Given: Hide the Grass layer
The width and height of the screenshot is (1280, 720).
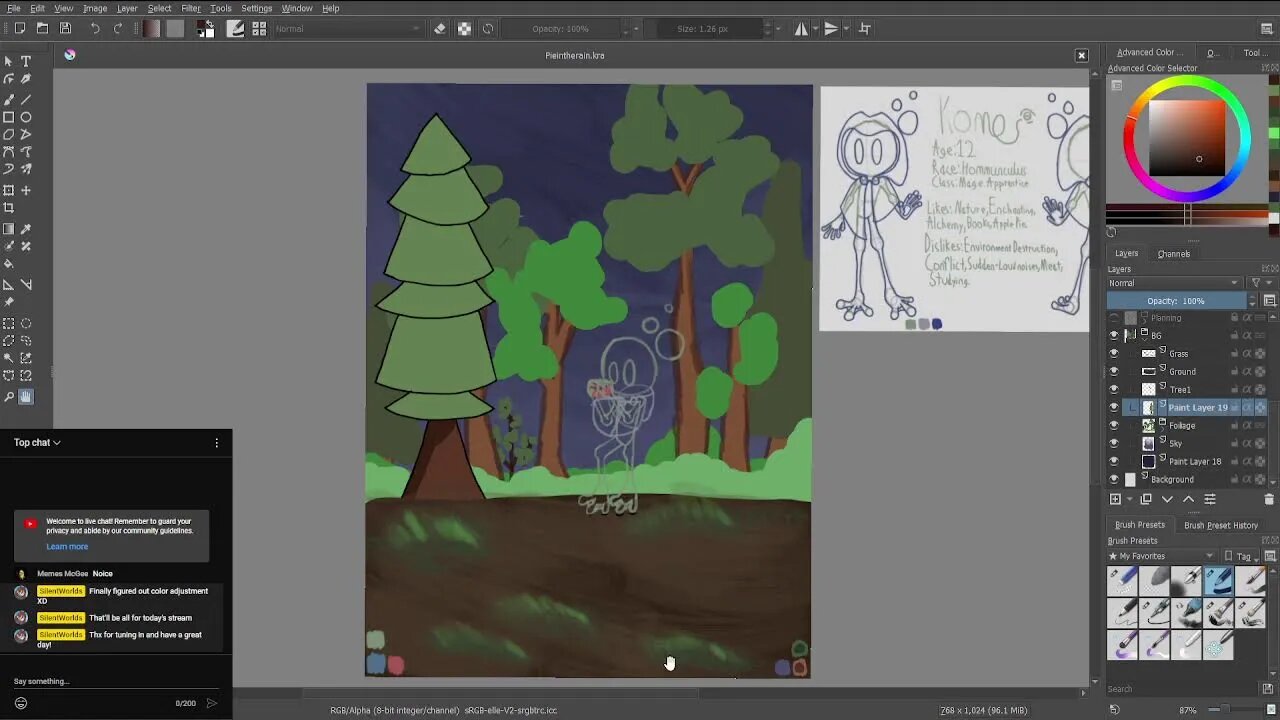Looking at the screenshot, I should coord(1114,353).
